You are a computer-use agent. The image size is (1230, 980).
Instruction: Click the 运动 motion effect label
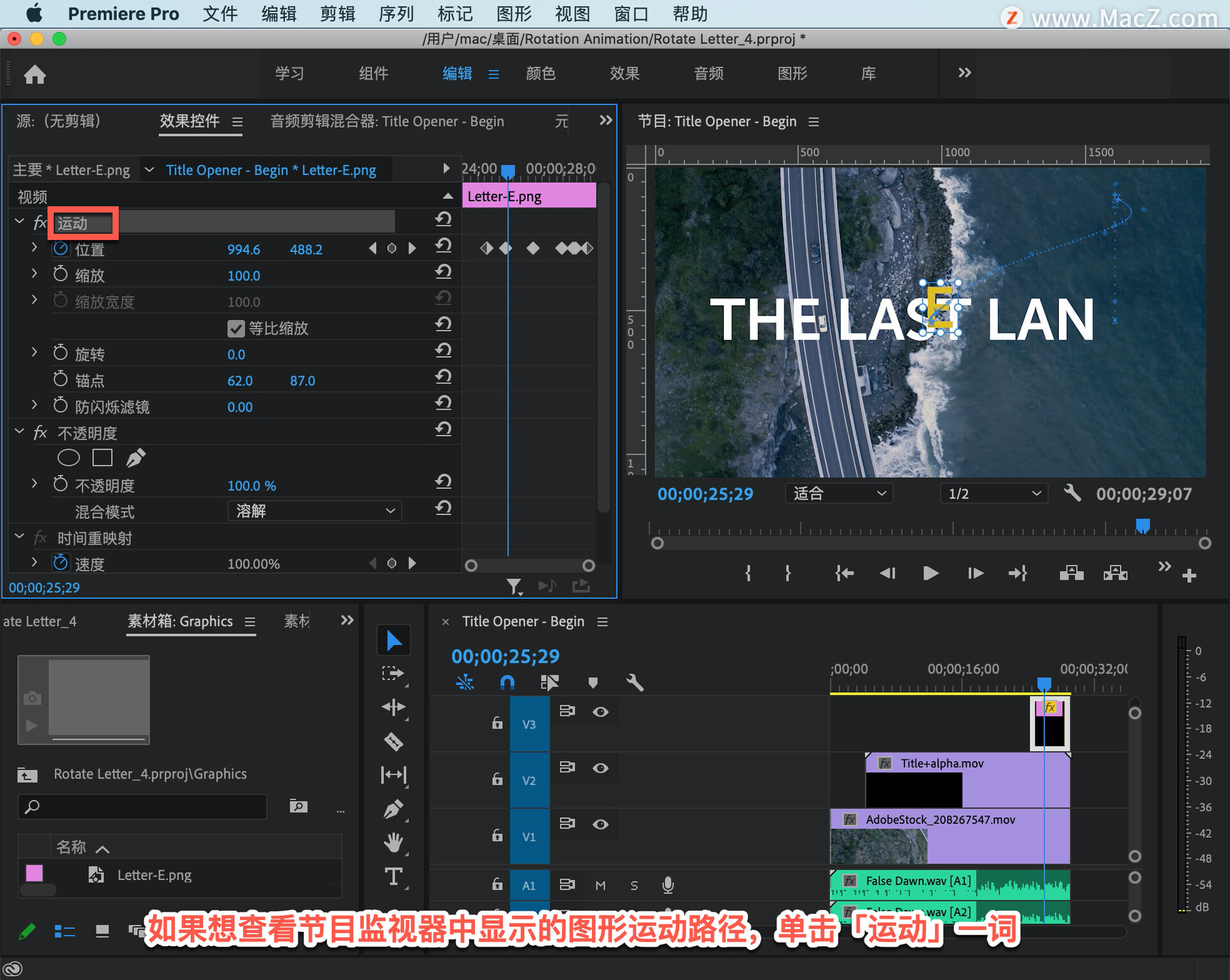(x=72, y=224)
